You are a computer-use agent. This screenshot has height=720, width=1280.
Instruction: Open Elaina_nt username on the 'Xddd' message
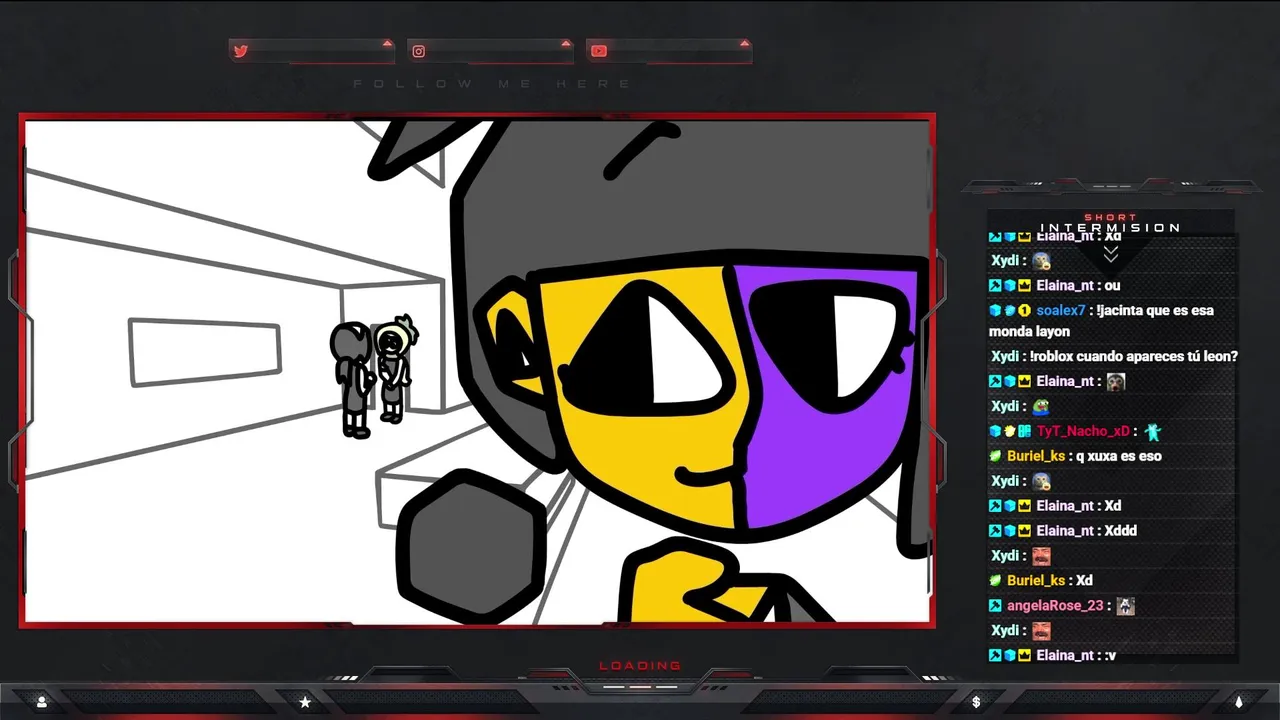pyautogui.click(x=1065, y=531)
